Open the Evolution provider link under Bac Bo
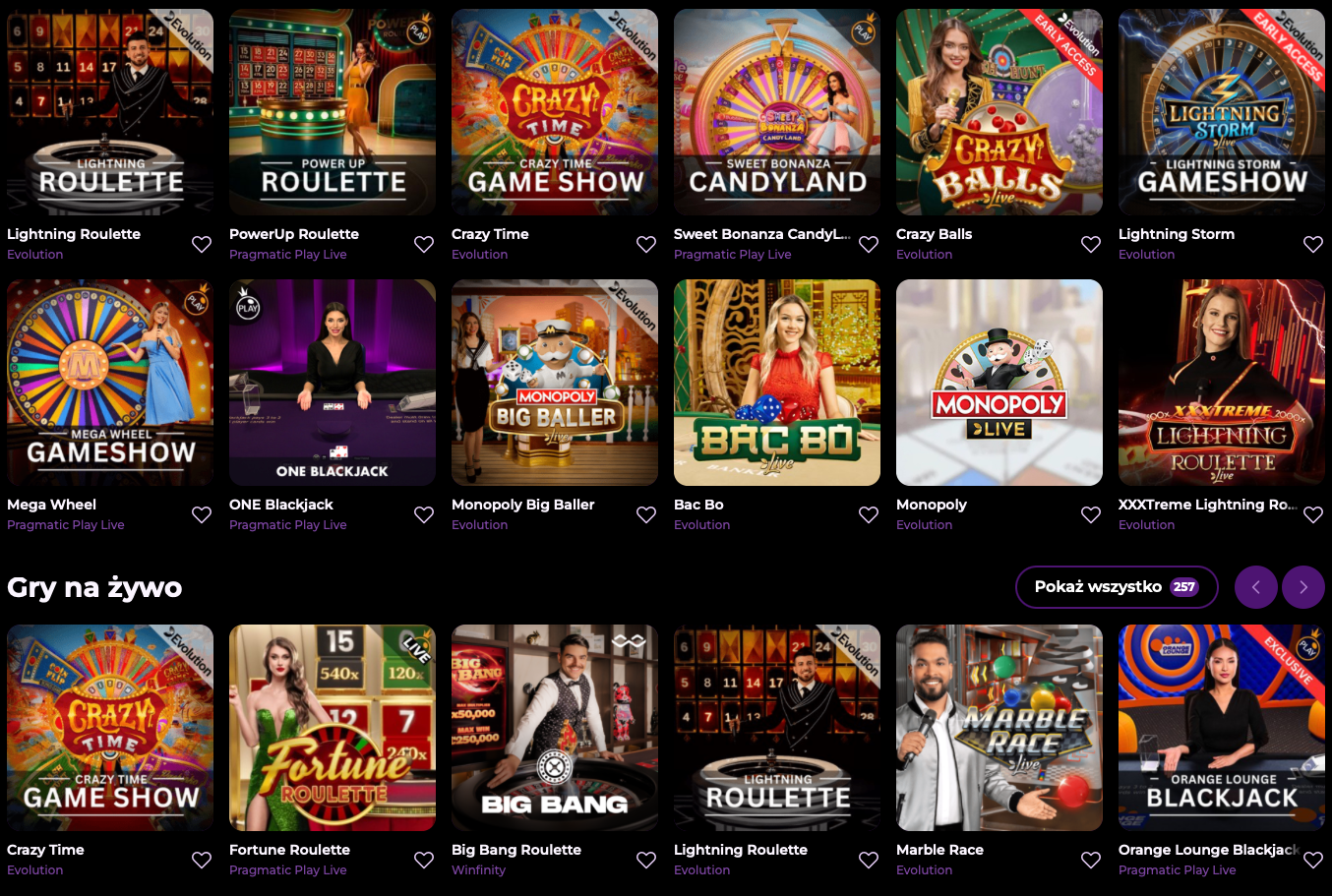Image resolution: width=1332 pixels, height=896 pixels. point(701,525)
